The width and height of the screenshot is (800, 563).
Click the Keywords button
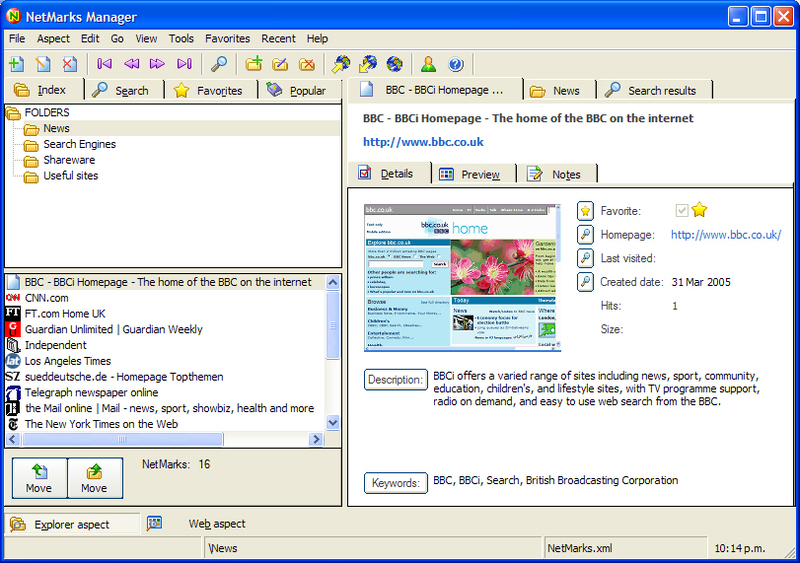point(395,483)
